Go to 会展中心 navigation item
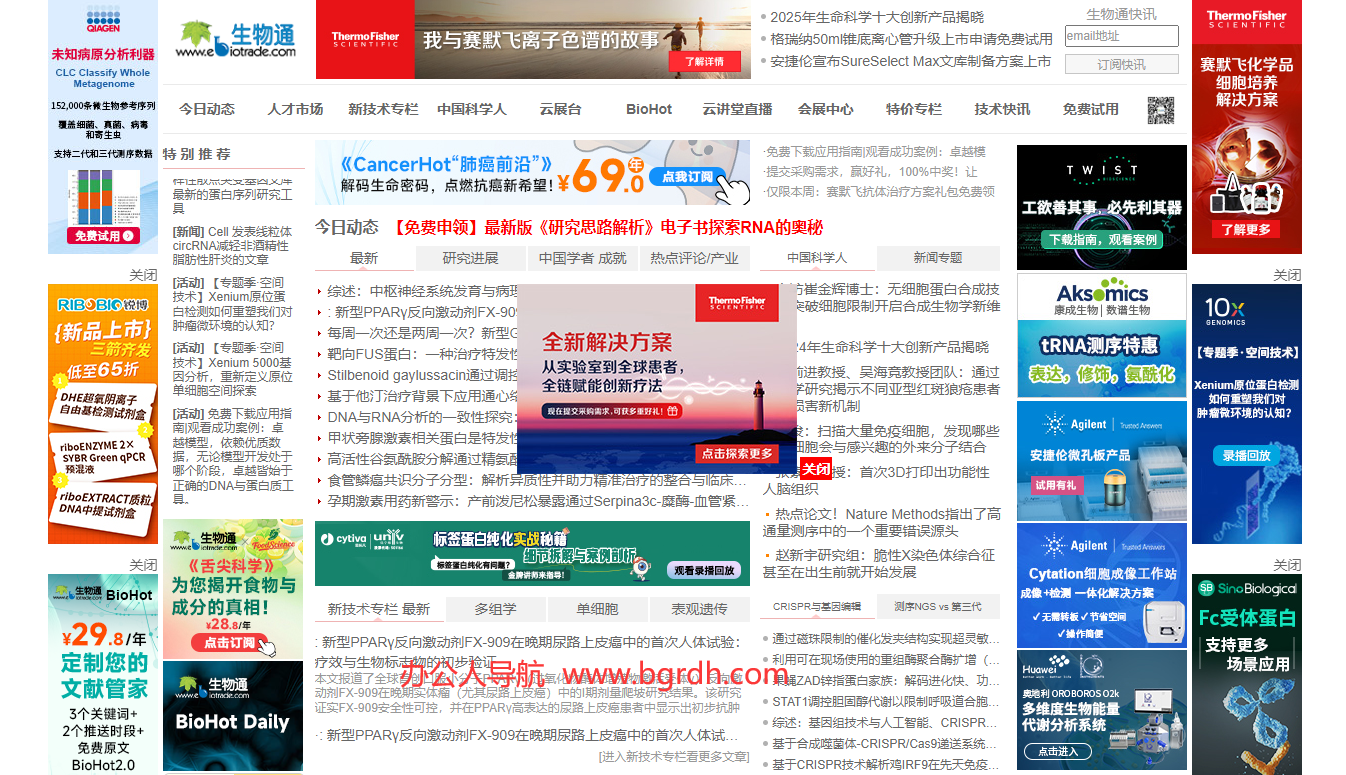 pyautogui.click(x=826, y=109)
